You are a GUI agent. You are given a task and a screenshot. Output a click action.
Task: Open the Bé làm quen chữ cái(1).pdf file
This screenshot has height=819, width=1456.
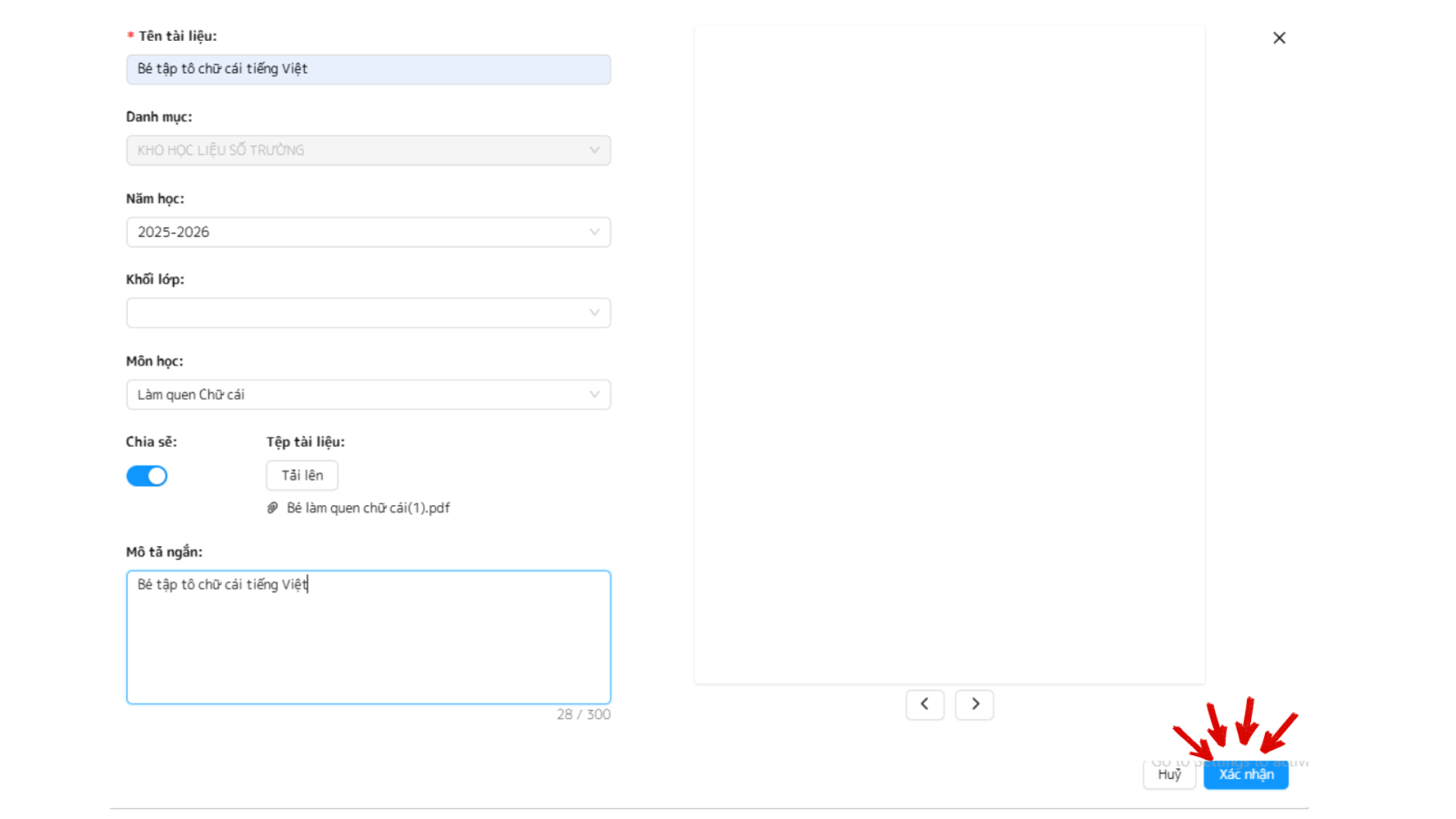(368, 509)
